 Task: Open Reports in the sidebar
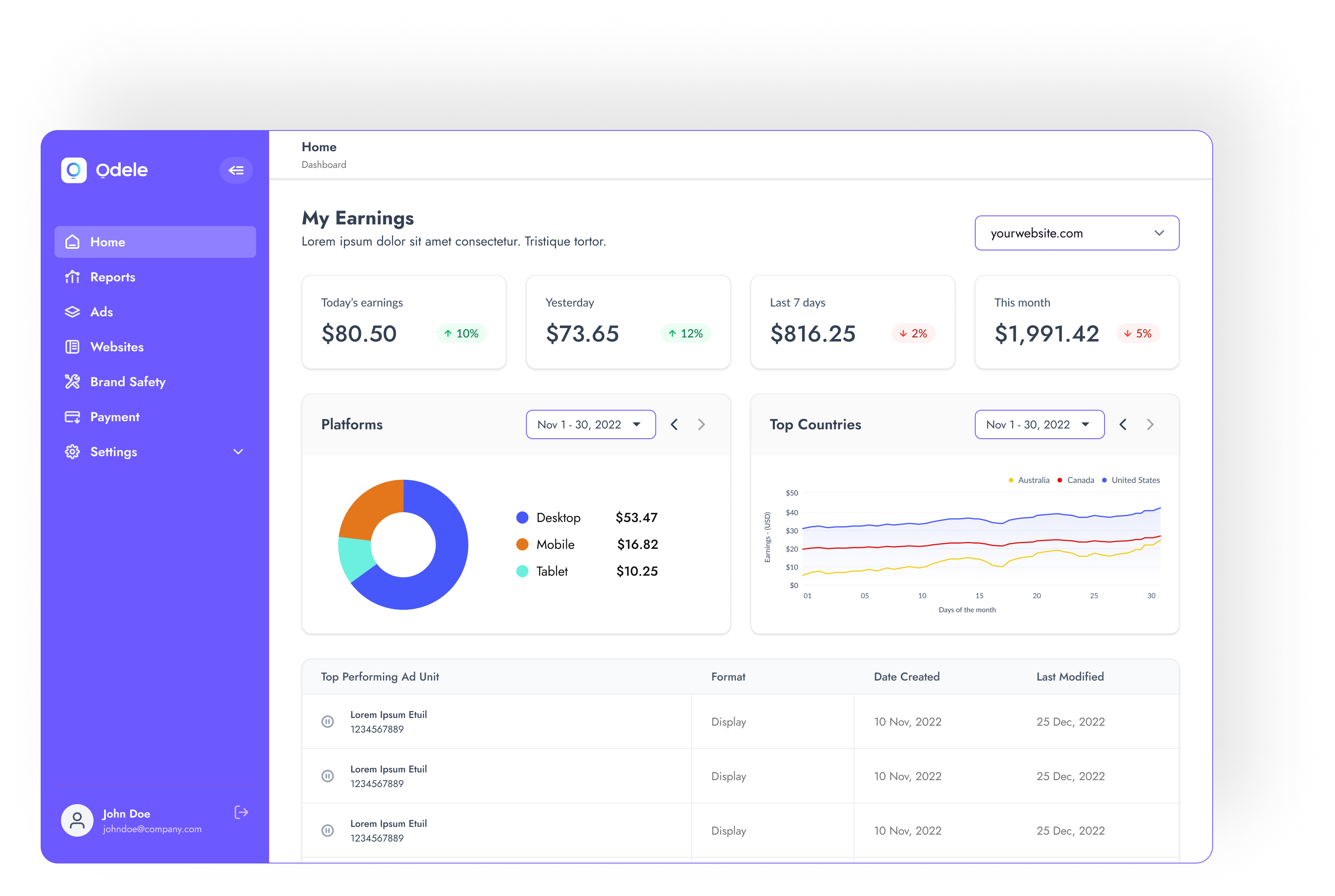pyautogui.click(x=113, y=277)
